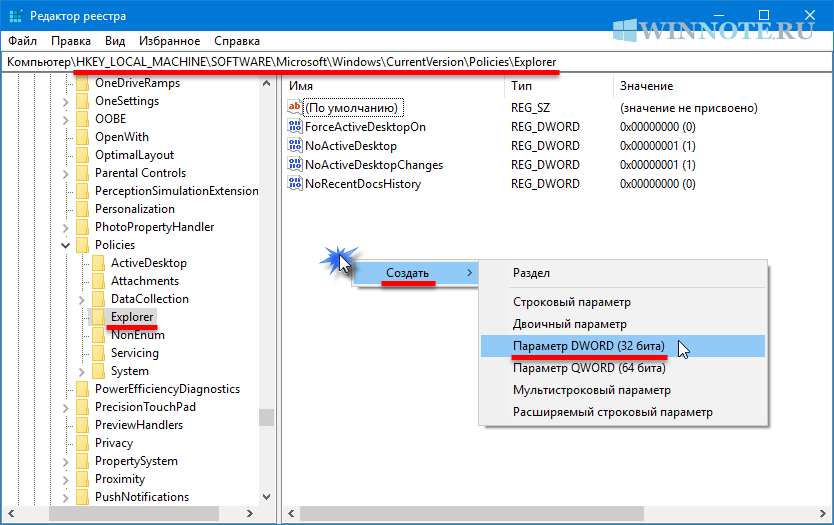Click the PhotoPropertyHandler folder icon
834x525 pixels.
coord(82,227)
